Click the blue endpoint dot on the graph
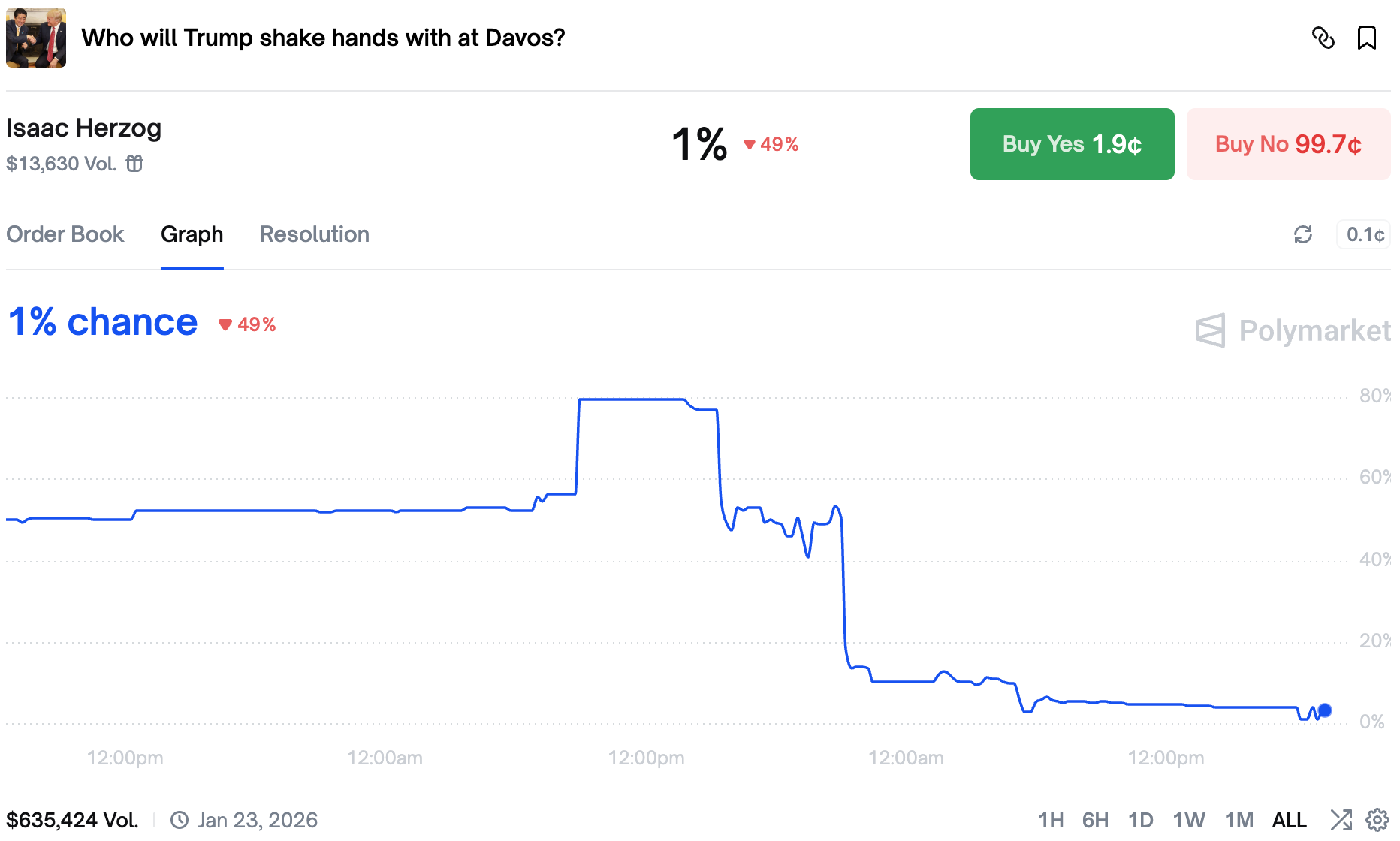This screenshot has height=841, width=1400. (1325, 710)
